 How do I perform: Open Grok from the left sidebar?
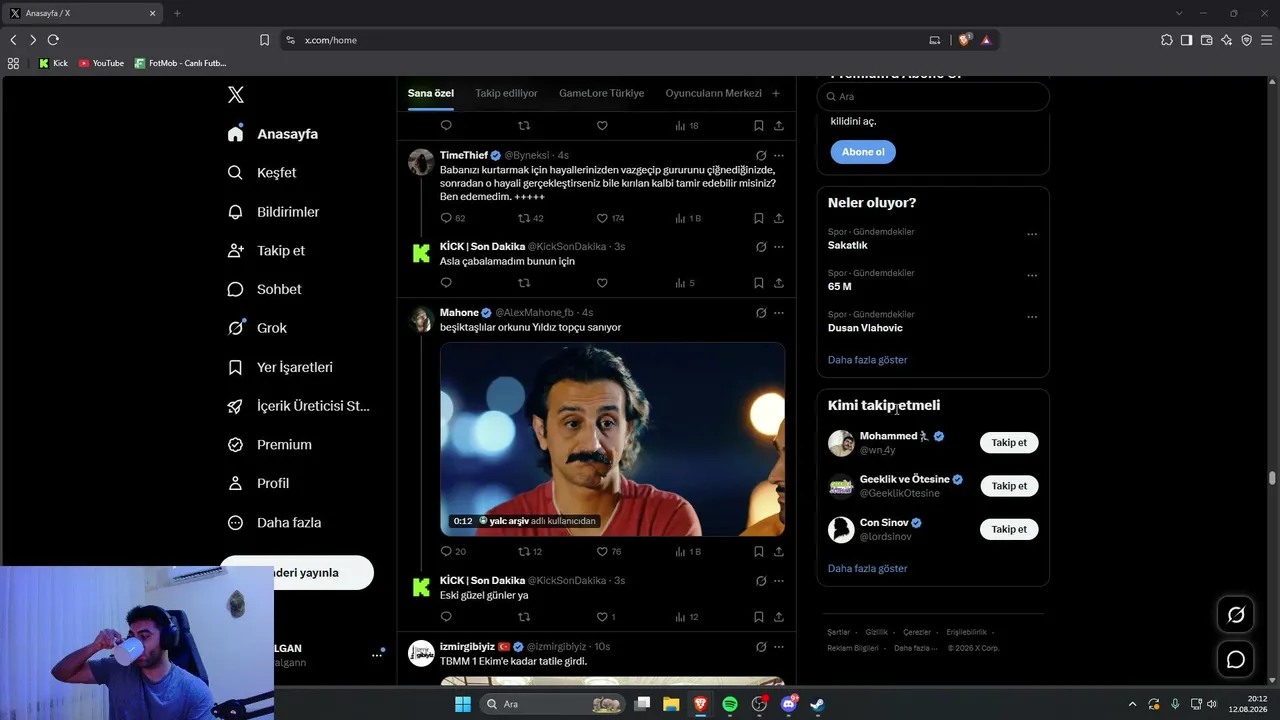[x=257, y=328]
